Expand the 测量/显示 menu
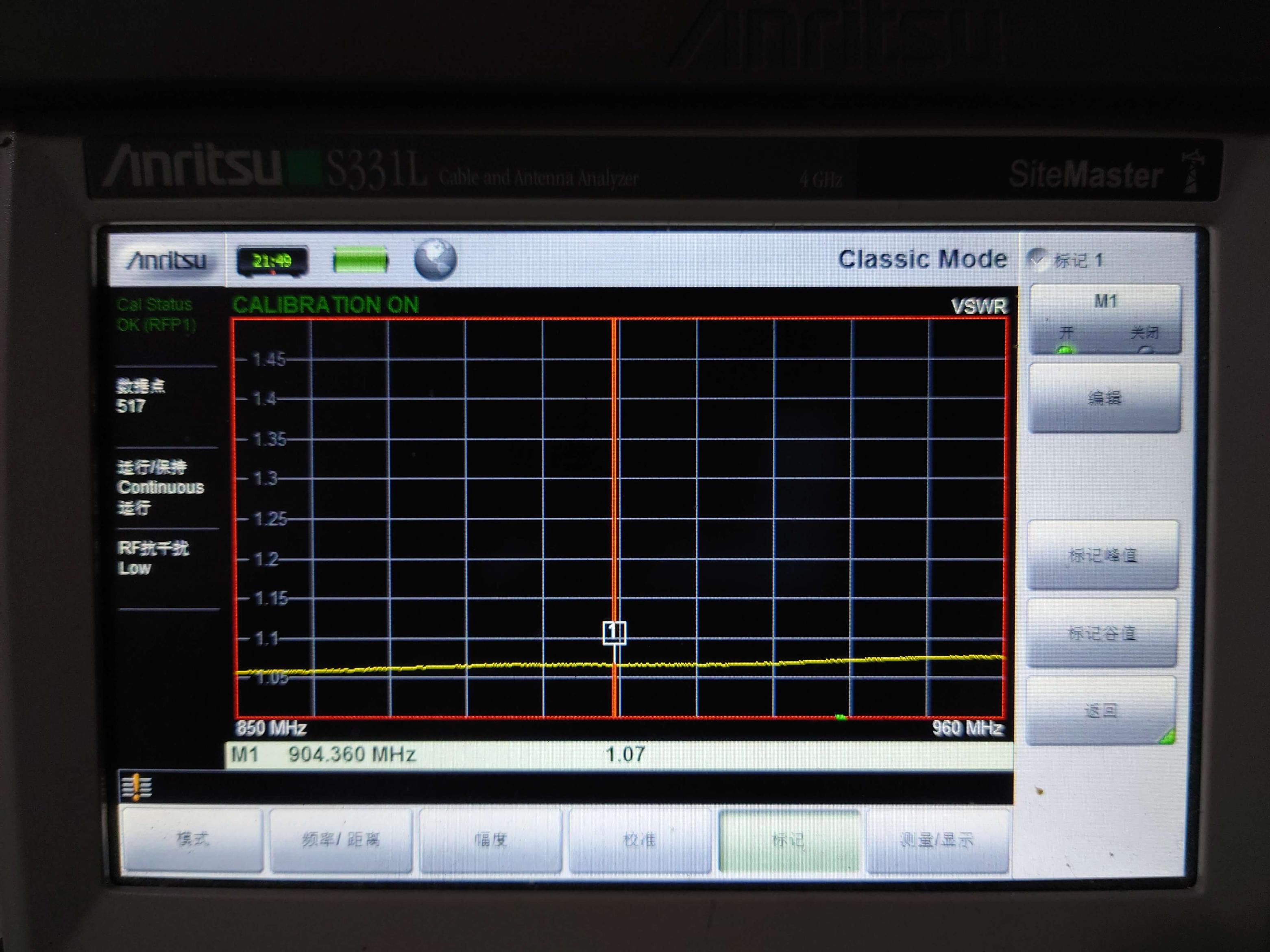Image resolution: width=1270 pixels, height=952 pixels. click(x=937, y=840)
